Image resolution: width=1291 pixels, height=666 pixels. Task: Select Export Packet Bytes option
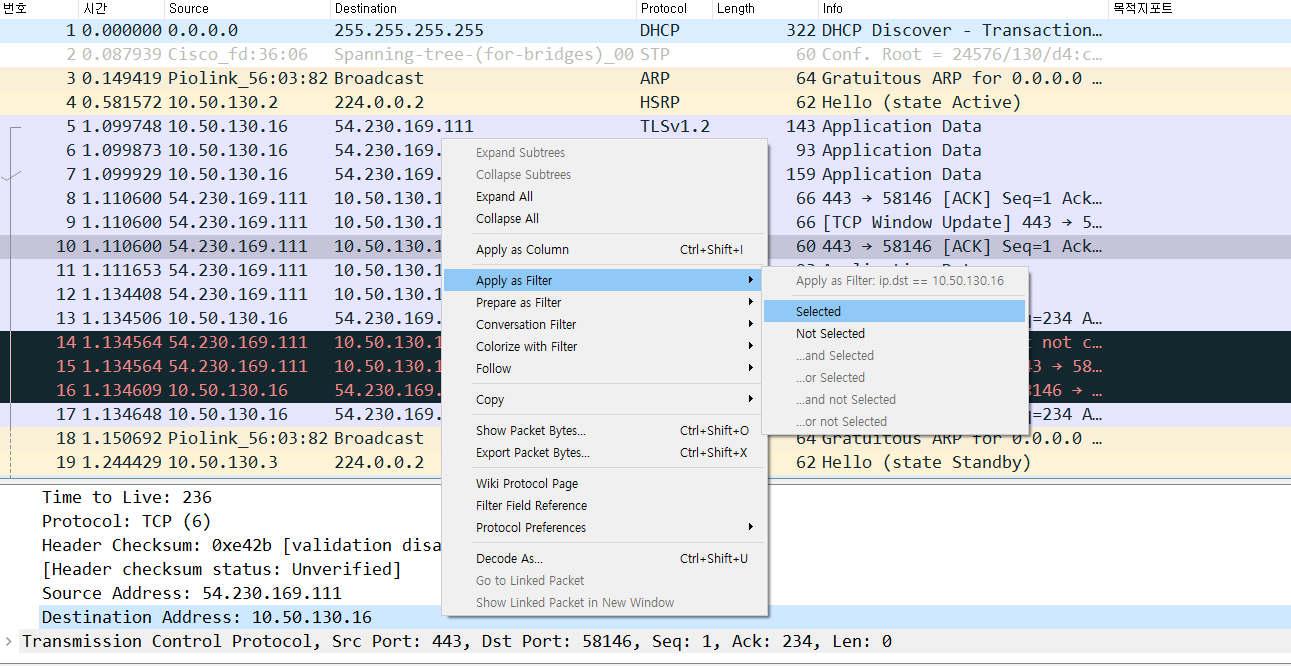[x=603, y=453]
